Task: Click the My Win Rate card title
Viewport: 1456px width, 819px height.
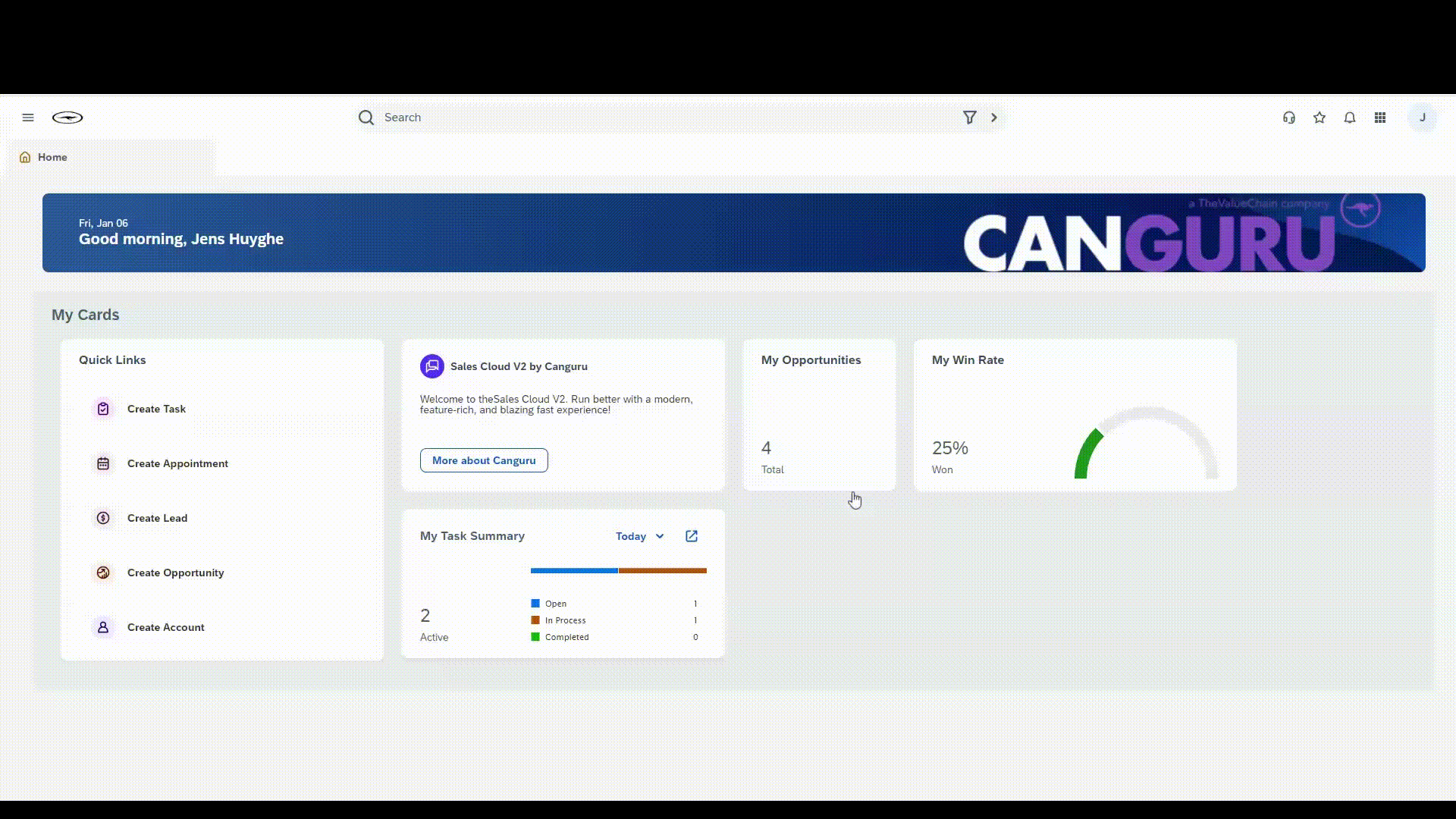Action: point(968,360)
